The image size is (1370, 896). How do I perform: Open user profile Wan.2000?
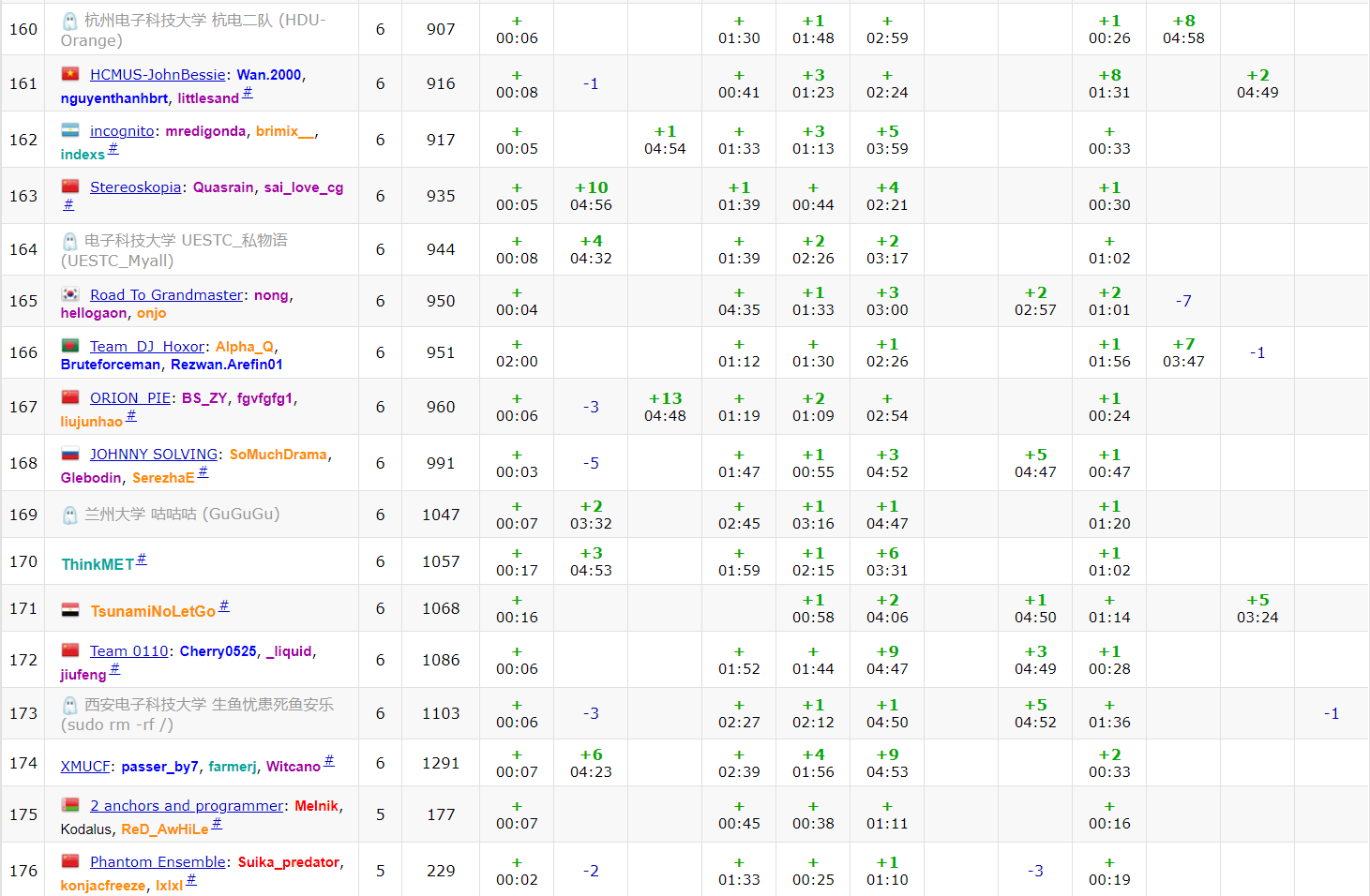click(269, 75)
